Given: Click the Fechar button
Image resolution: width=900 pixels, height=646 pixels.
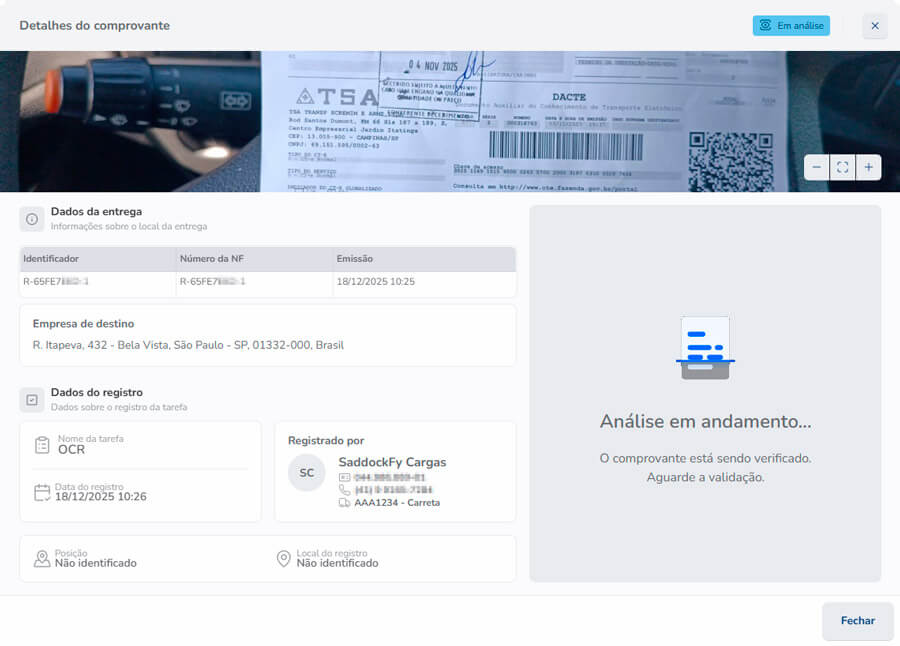Looking at the screenshot, I should point(858,621).
